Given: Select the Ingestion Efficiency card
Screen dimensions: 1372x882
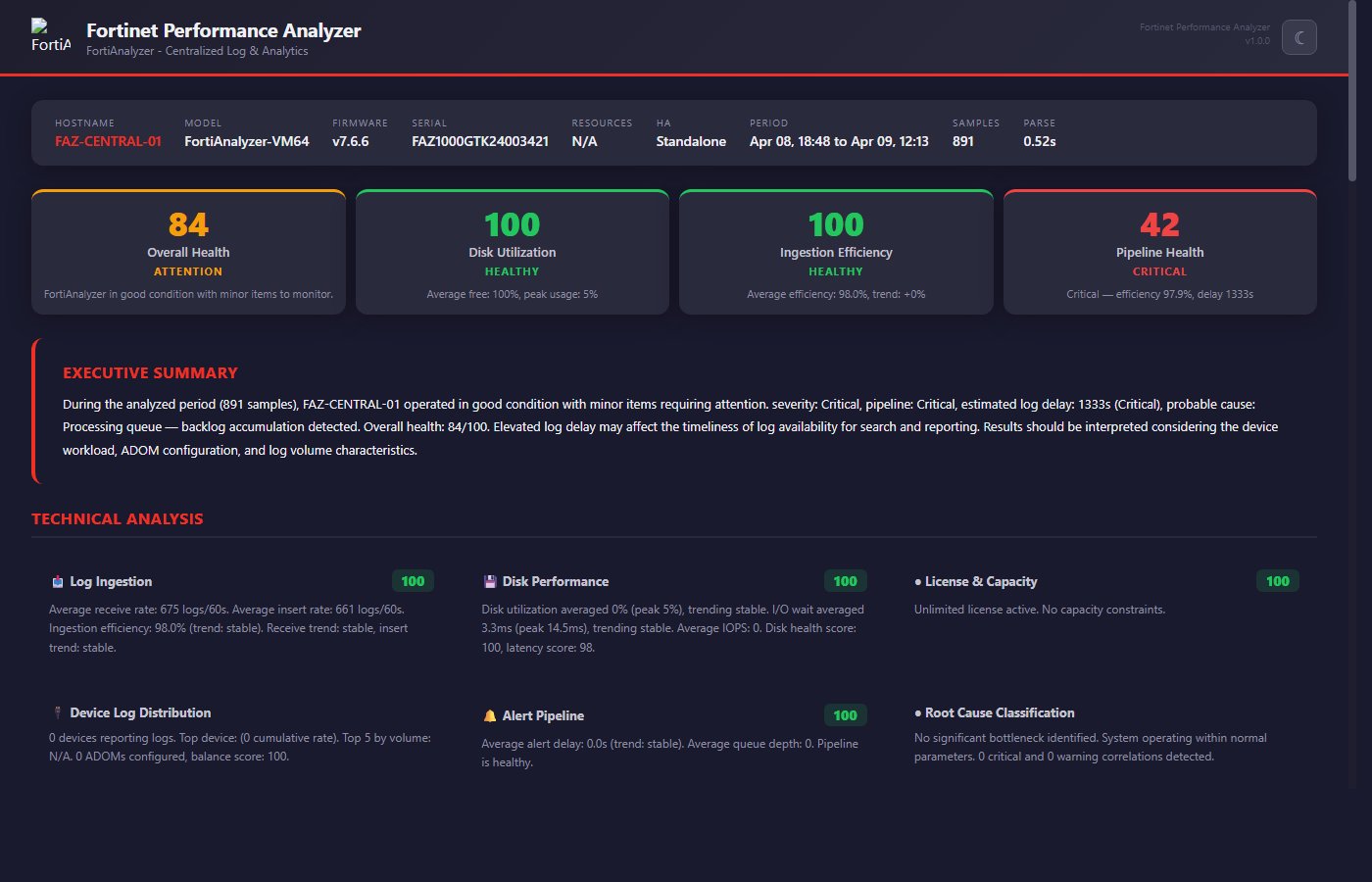Looking at the screenshot, I should coord(836,251).
